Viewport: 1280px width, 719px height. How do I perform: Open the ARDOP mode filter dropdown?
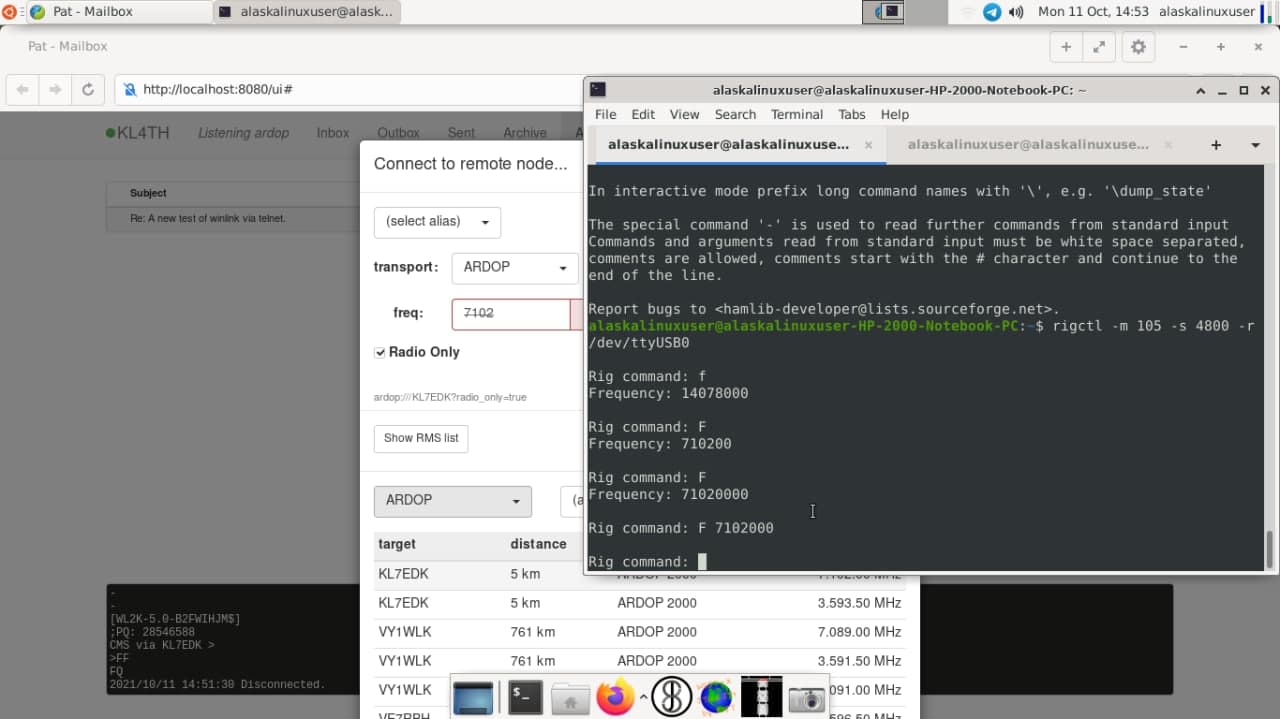point(452,500)
